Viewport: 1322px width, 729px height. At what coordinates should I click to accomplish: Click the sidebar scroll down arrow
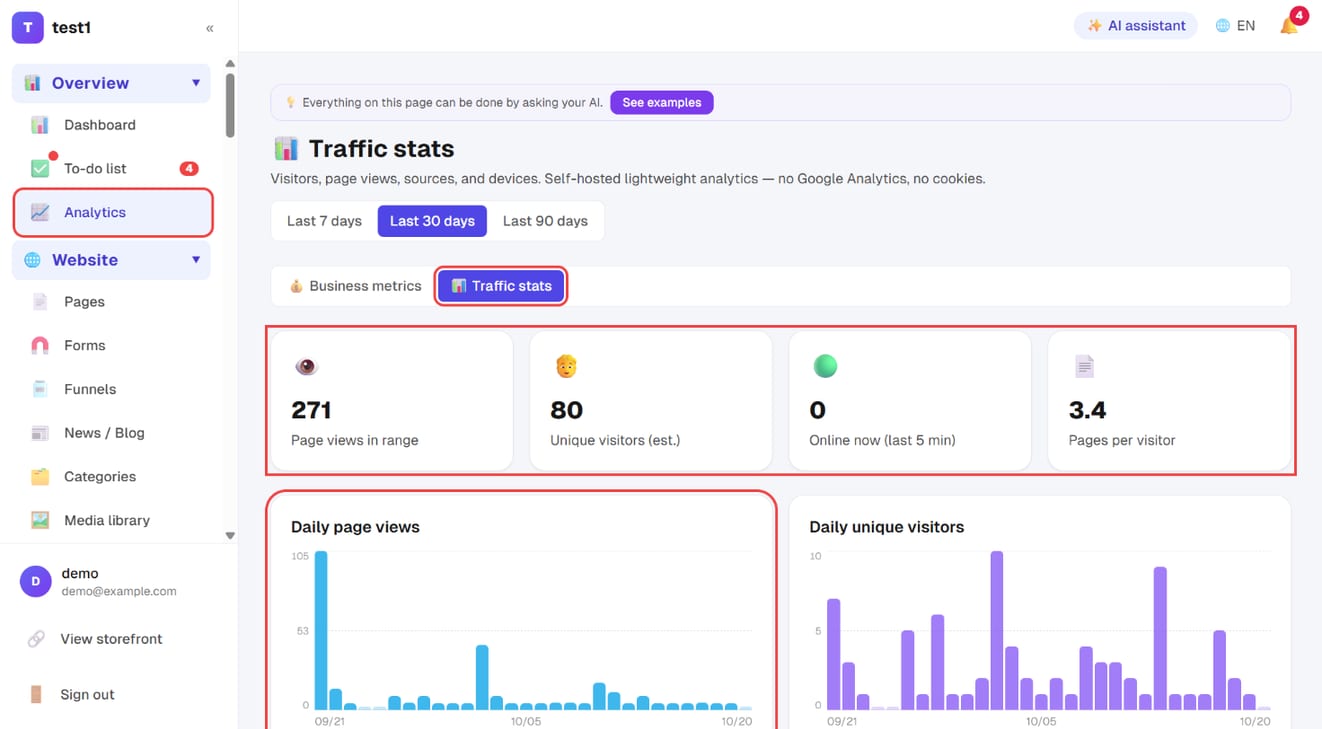coord(230,536)
